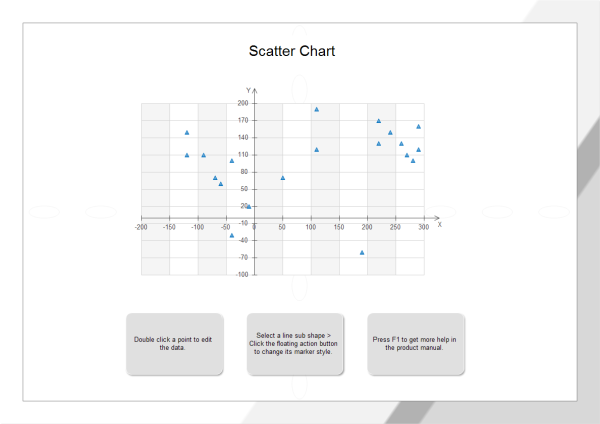Select the triangle marker at X -90, Y 110
This screenshot has width=600, height=424.
203,155
